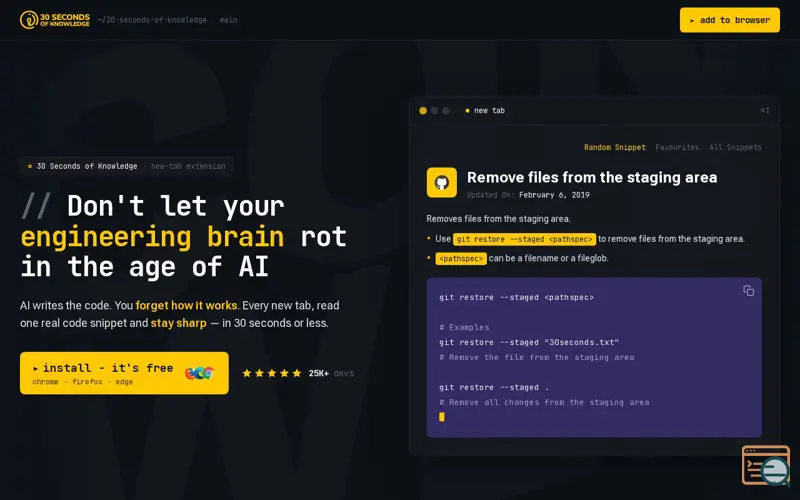Click the <pathspec> inline code badge
The image size is (800, 500).
(461, 259)
